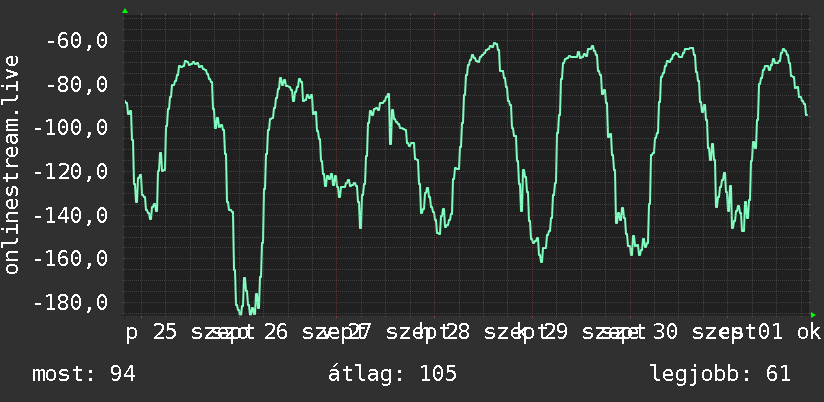824x402 pixels.
Task: Click the -160,0 y-axis label
Action: pos(70,259)
